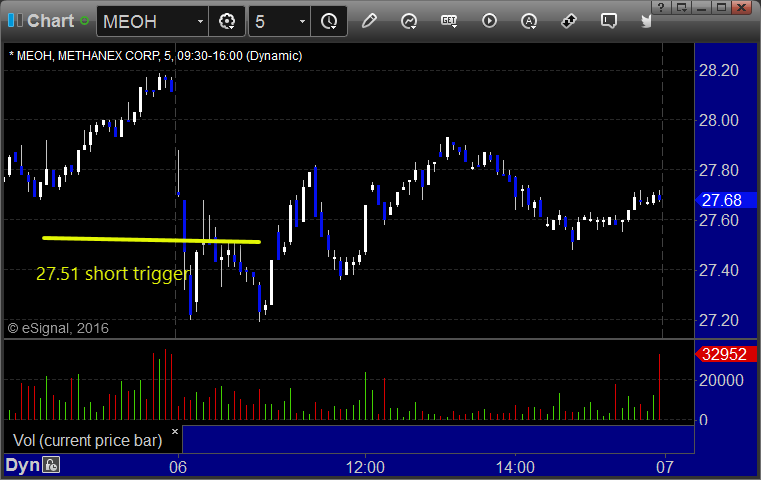Open the time template clock icon

[329, 21]
